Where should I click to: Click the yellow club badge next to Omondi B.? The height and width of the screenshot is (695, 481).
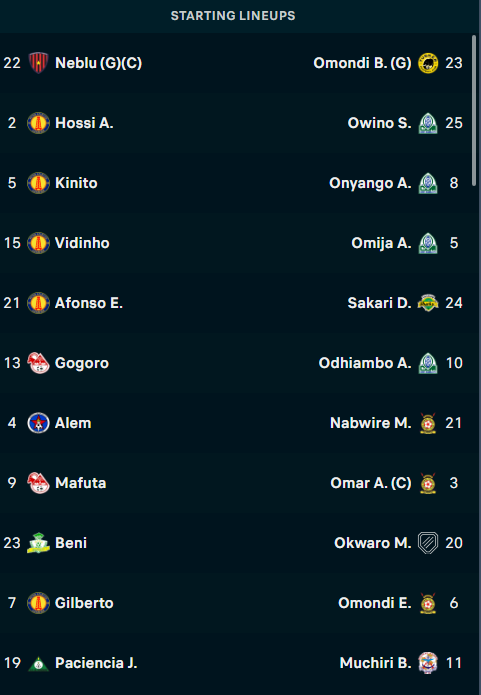pos(428,63)
